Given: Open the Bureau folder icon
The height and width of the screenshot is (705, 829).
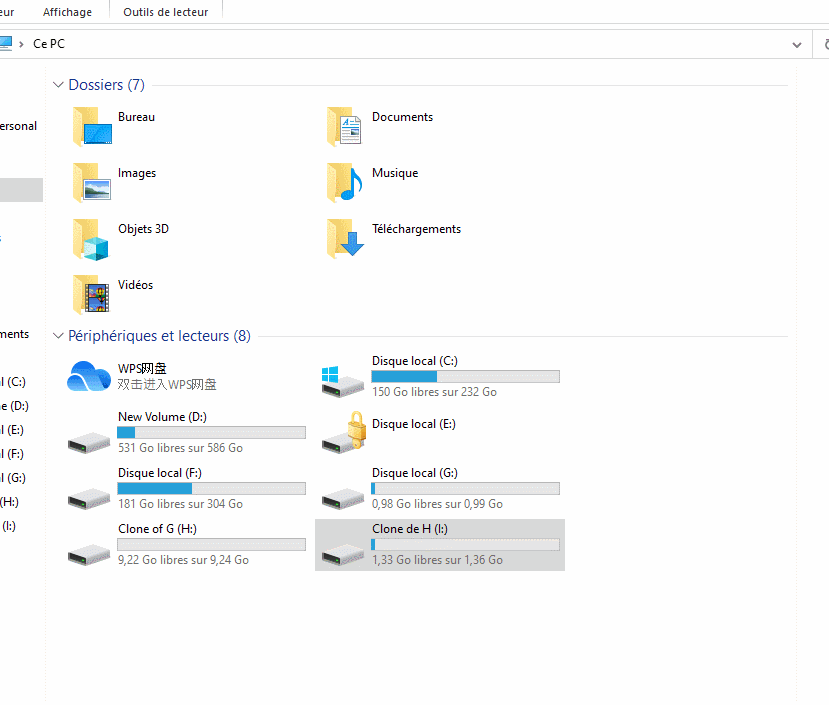Looking at the screenshot, I should [x=92, y=127].
